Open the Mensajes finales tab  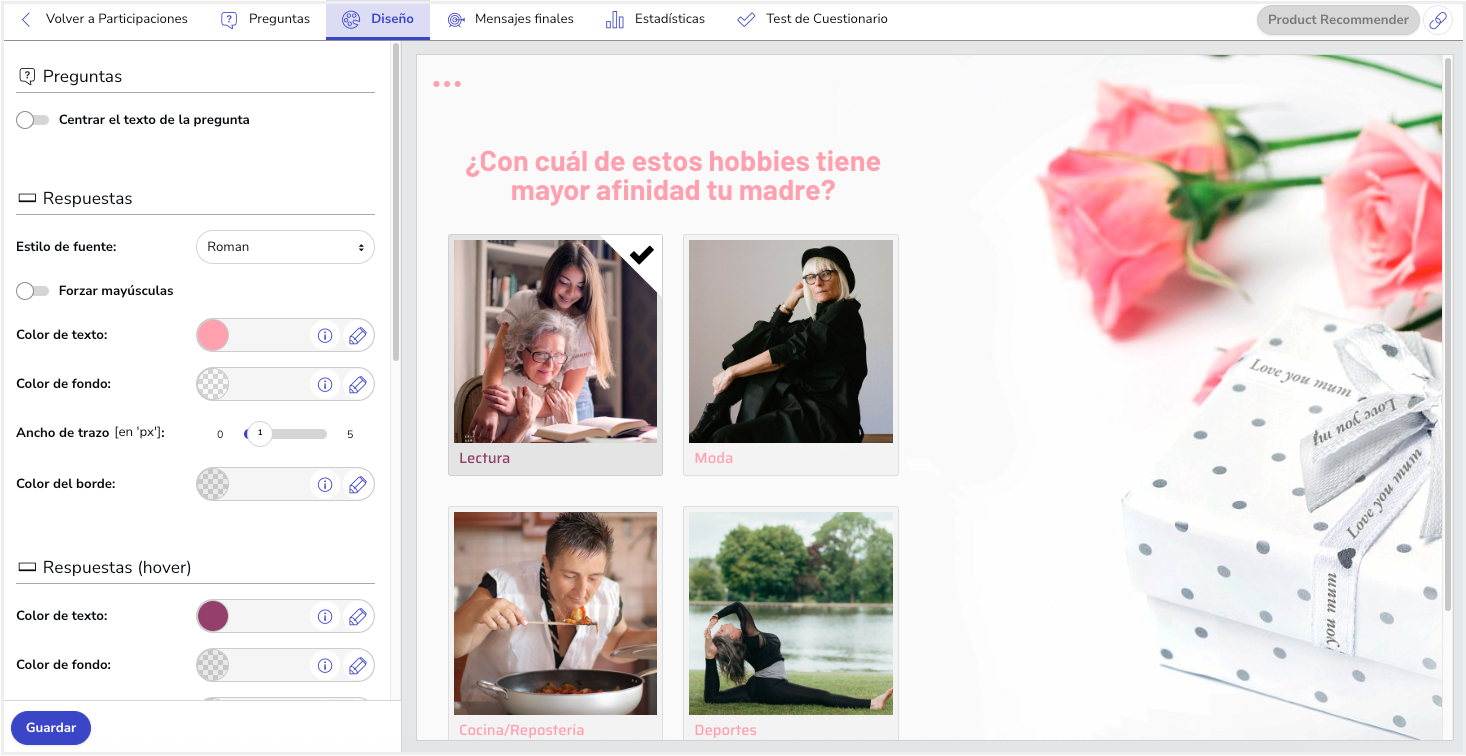(x=511, y=19)
